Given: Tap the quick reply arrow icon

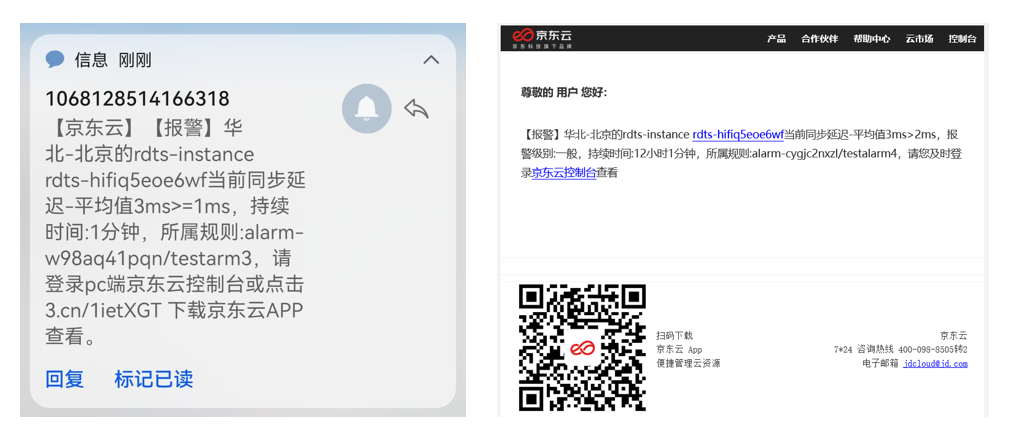Looking at the screenshot, I should pyautogui.click(x=417, y=108).
